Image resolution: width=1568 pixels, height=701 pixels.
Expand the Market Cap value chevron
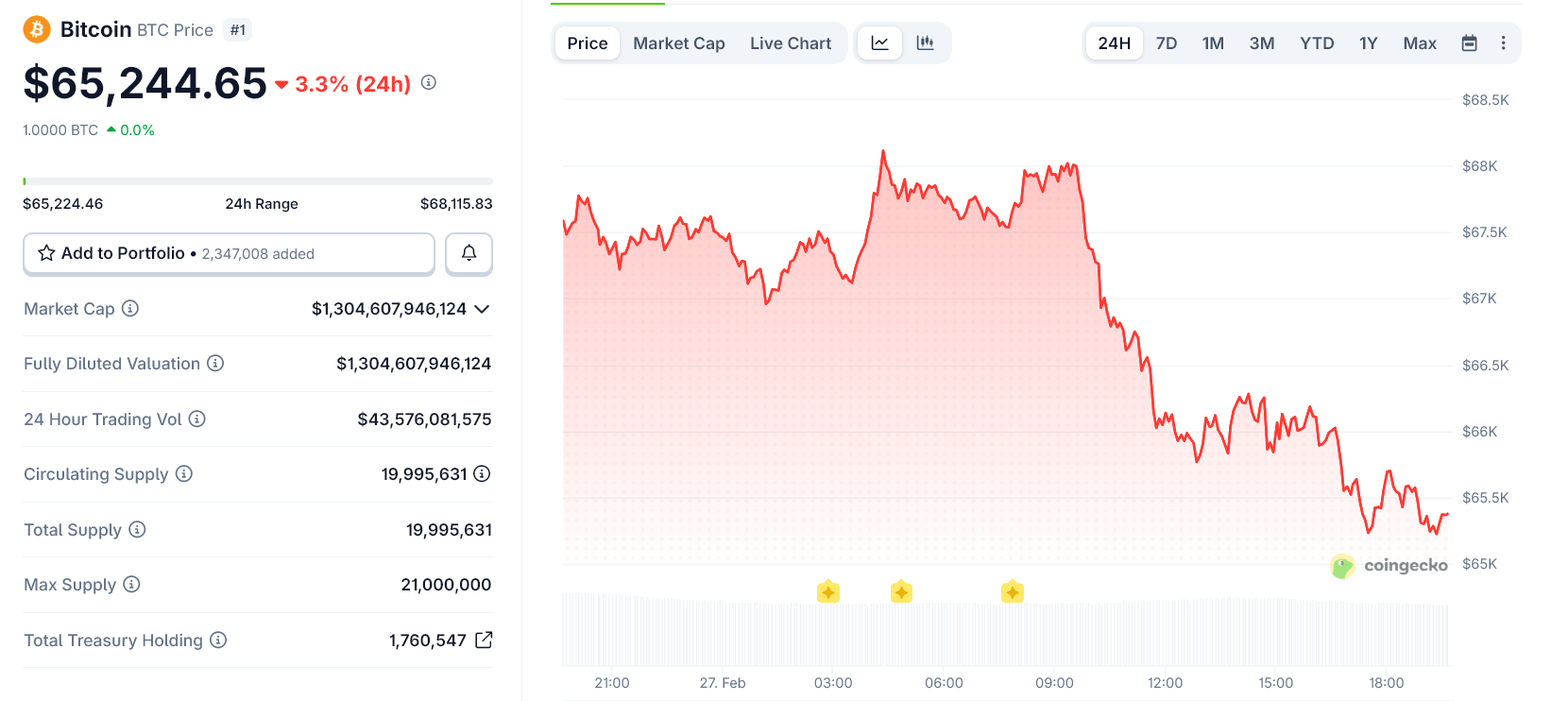(x=482, y=309)
